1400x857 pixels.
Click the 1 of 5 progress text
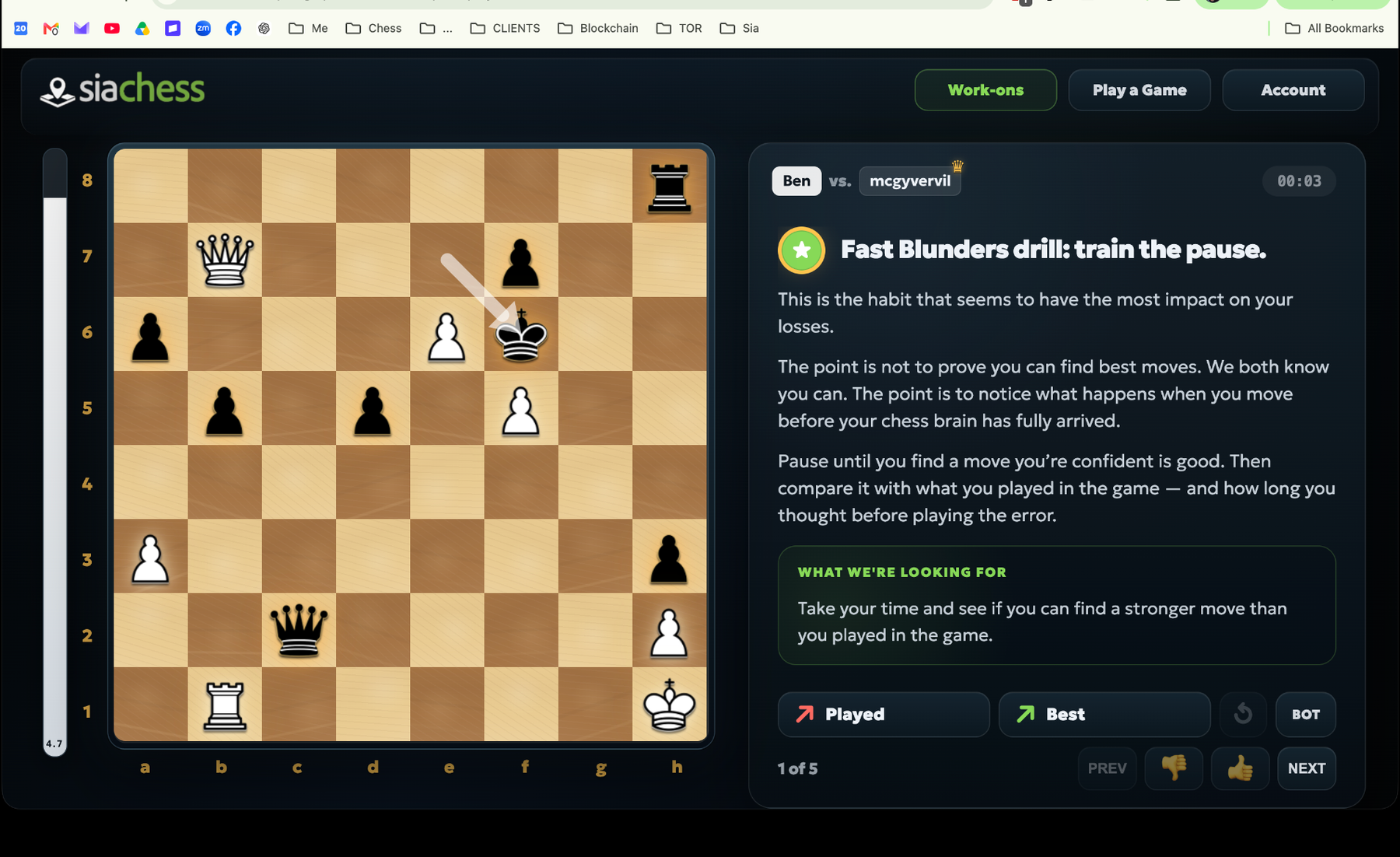coord(797,768)
